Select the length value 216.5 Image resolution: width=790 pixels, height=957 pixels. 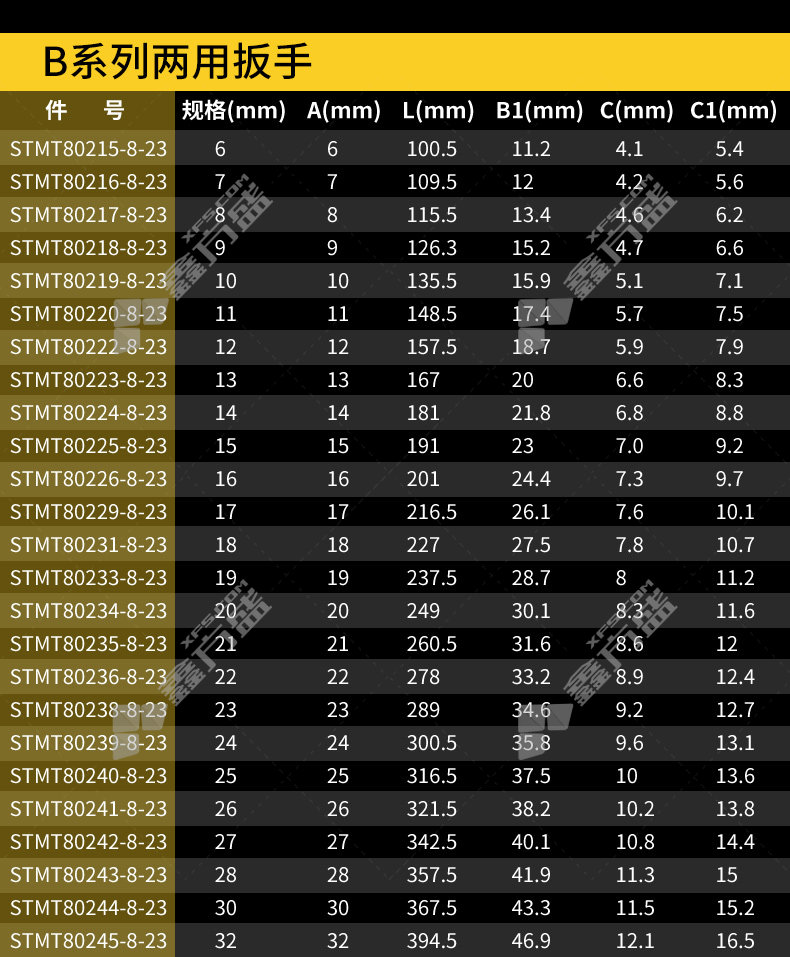431,512
